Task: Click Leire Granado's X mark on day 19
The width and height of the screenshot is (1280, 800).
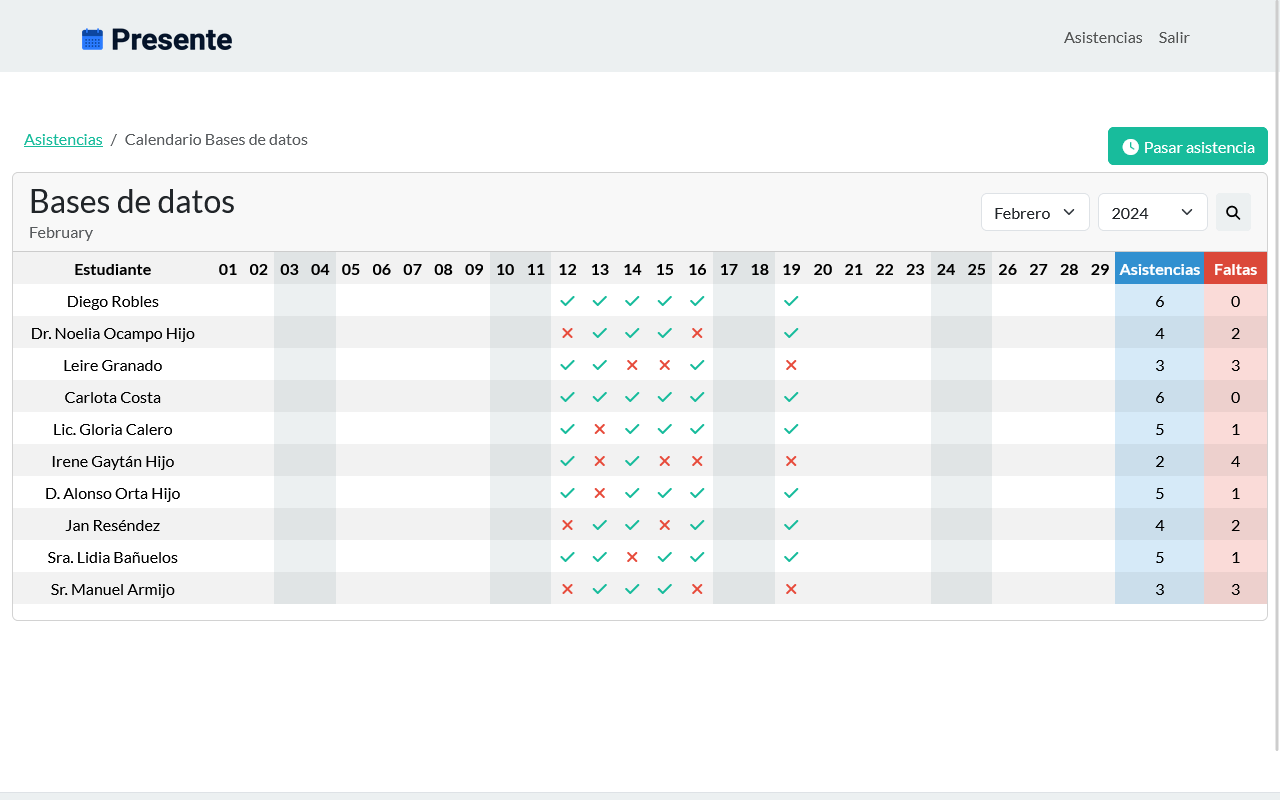Action: point(791,365)
